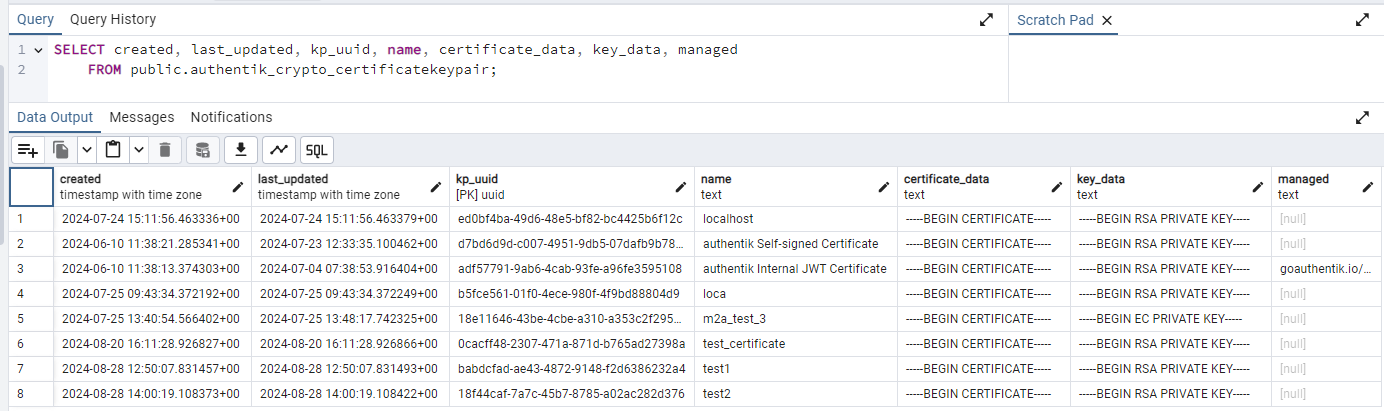Click the SQL toolbar button
The width and height of the screenshot is (1384, 411).
tap(317, 150)
